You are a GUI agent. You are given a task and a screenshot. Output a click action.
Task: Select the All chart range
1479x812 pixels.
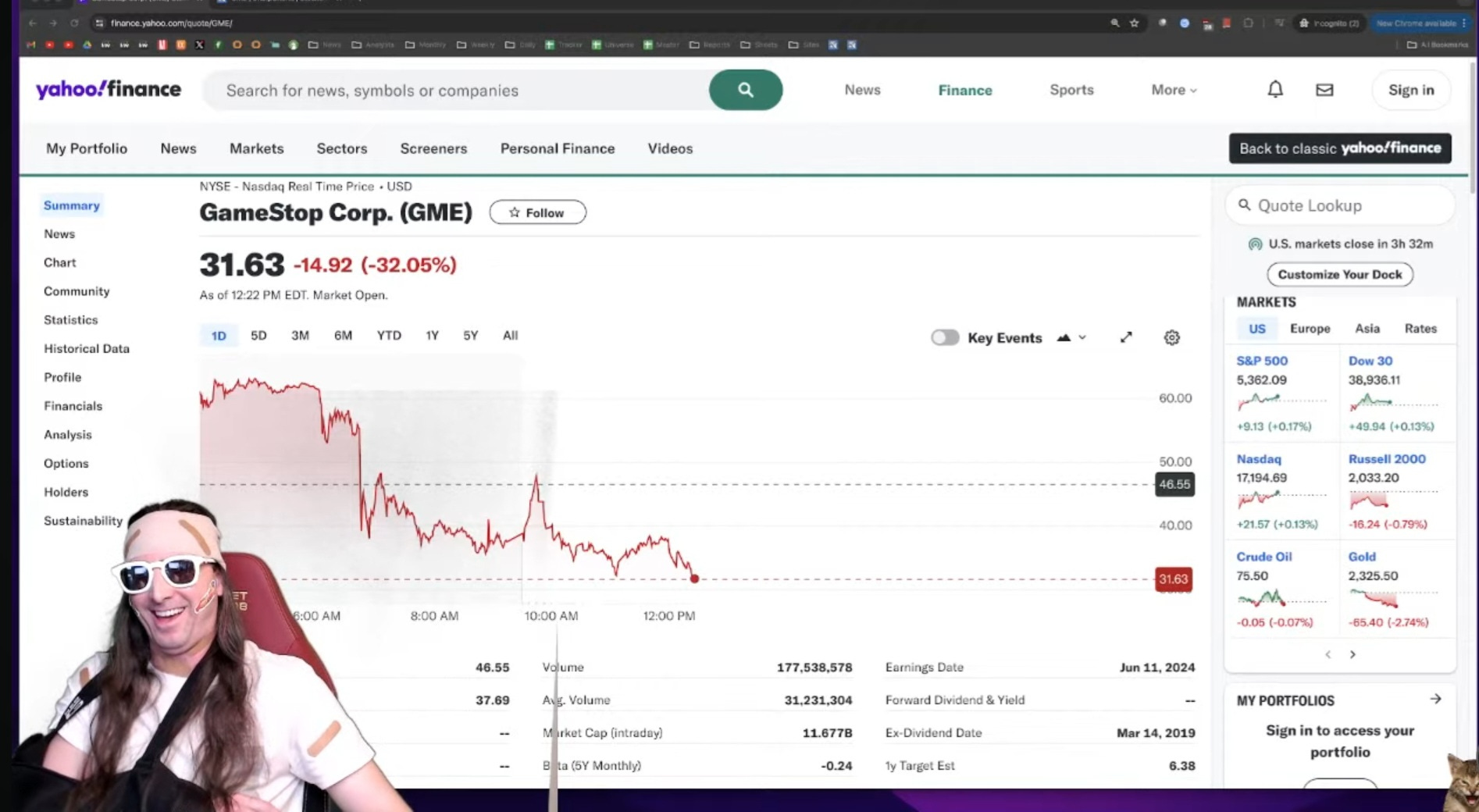pos(510,335)
